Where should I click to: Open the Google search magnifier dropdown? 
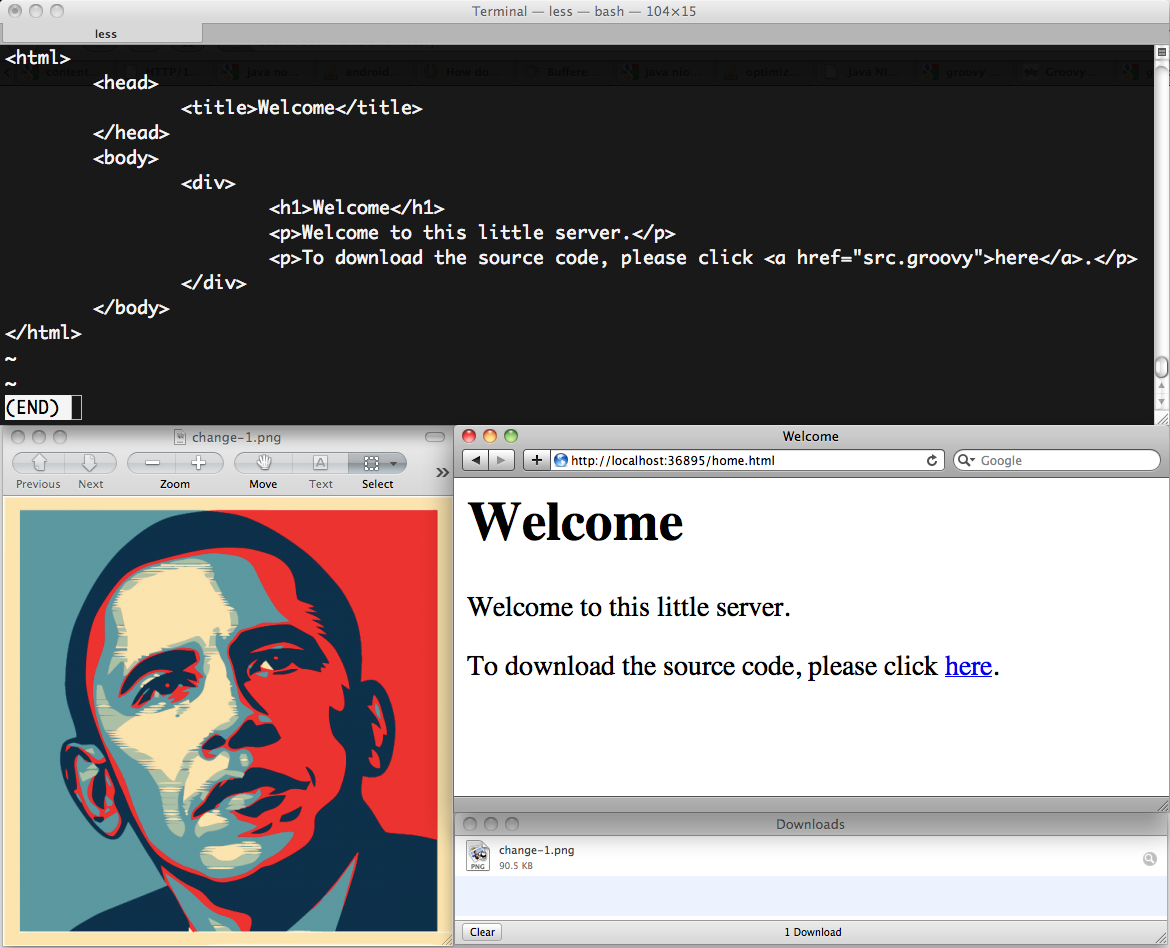point(966,461)
